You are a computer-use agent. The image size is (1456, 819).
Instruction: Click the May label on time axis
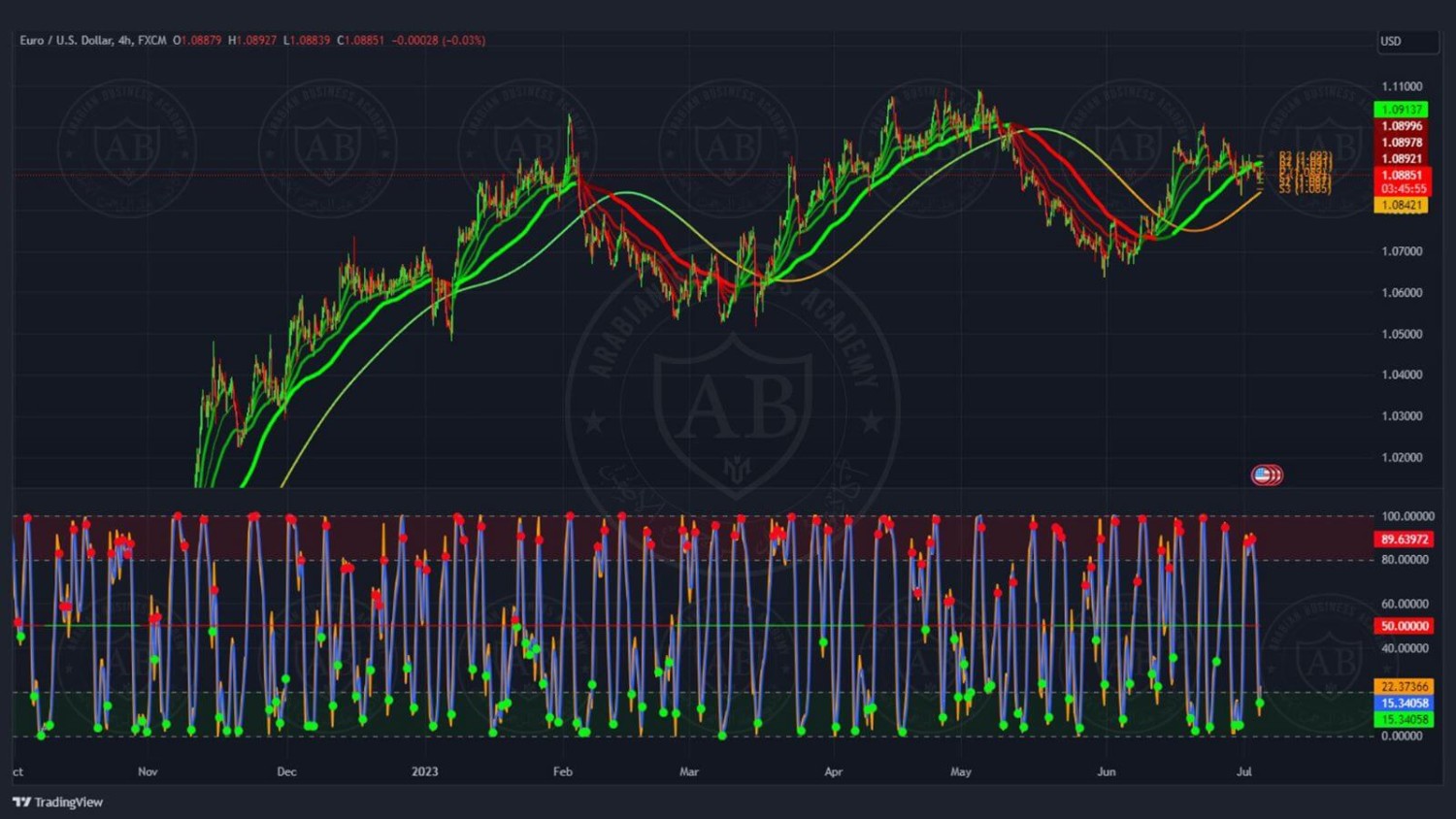[961, 772]
